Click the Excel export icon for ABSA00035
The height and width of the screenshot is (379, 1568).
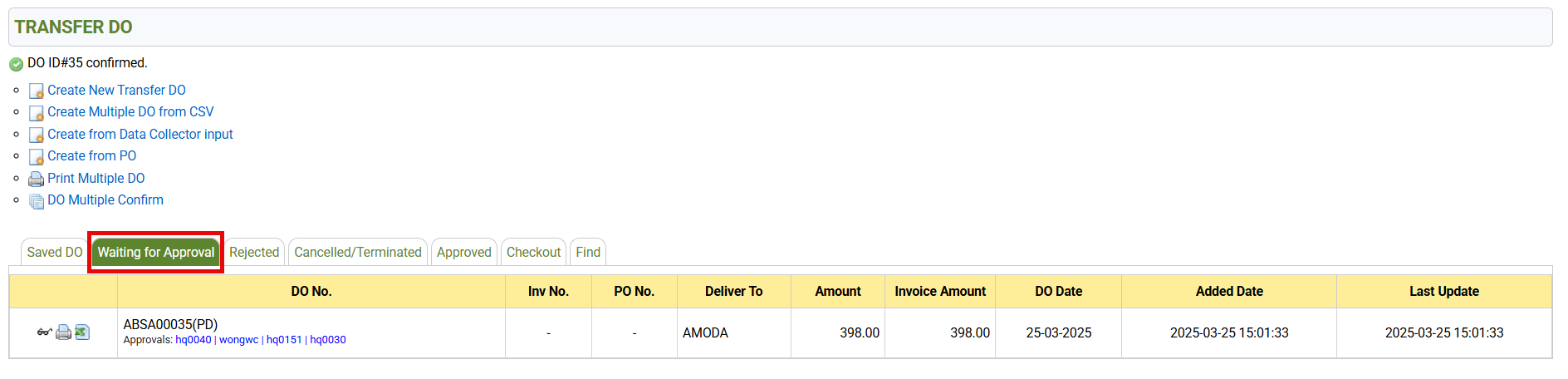tap(82, 332)
